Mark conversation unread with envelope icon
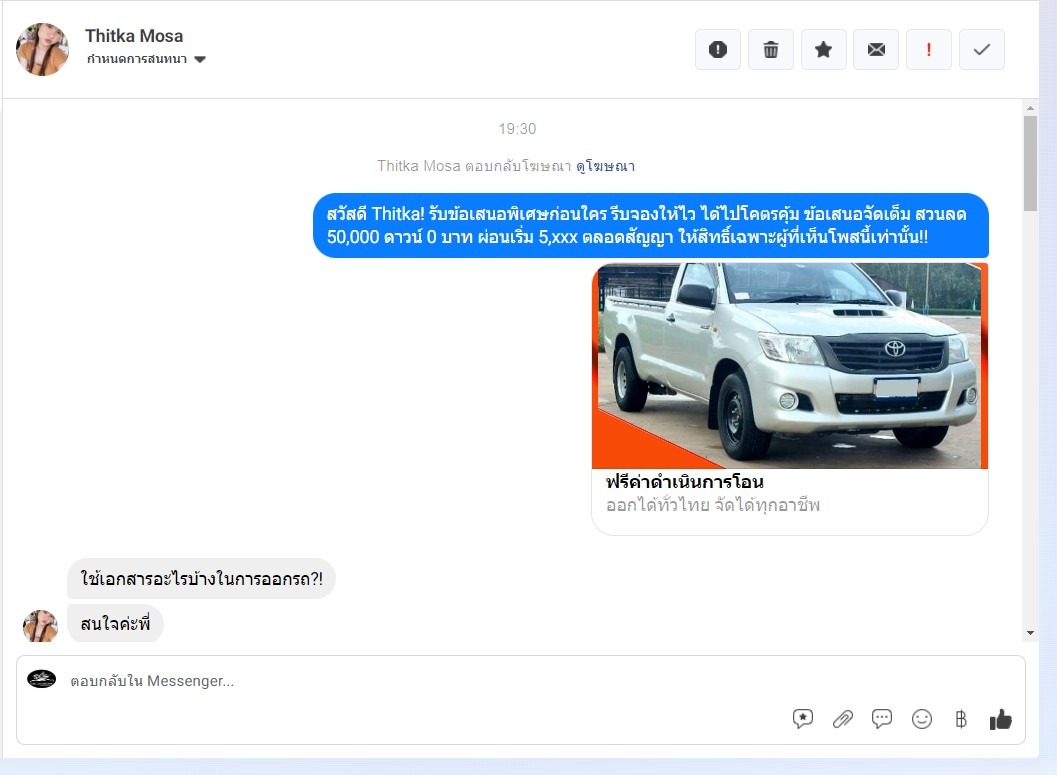Viewport: 1057px width, 775px height. click(x=876, y=49)
